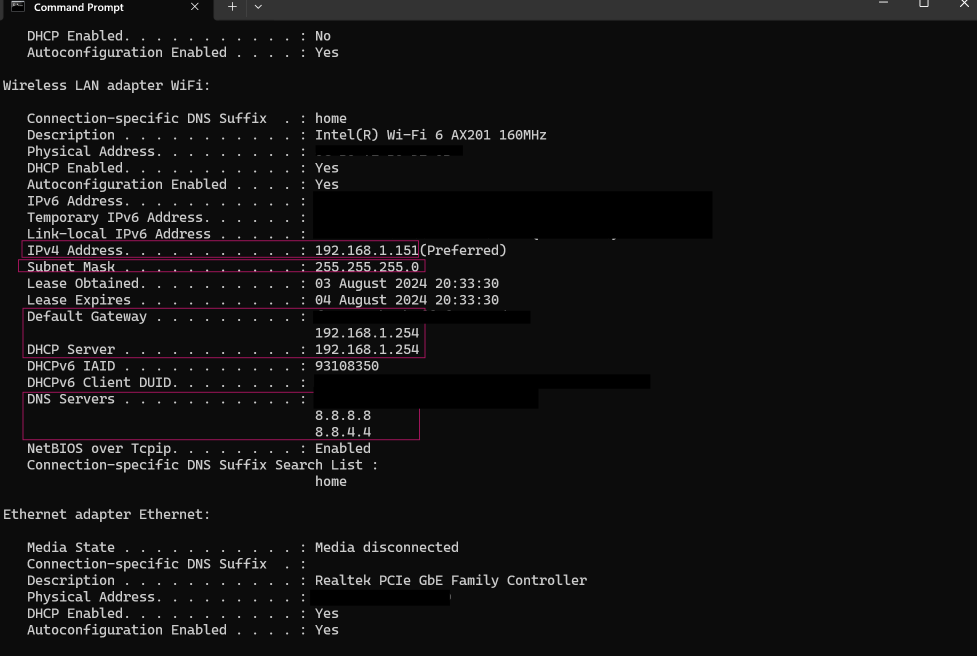
Task: Click the (Preferred) text after IPv4 address
Action: [463, 250]
